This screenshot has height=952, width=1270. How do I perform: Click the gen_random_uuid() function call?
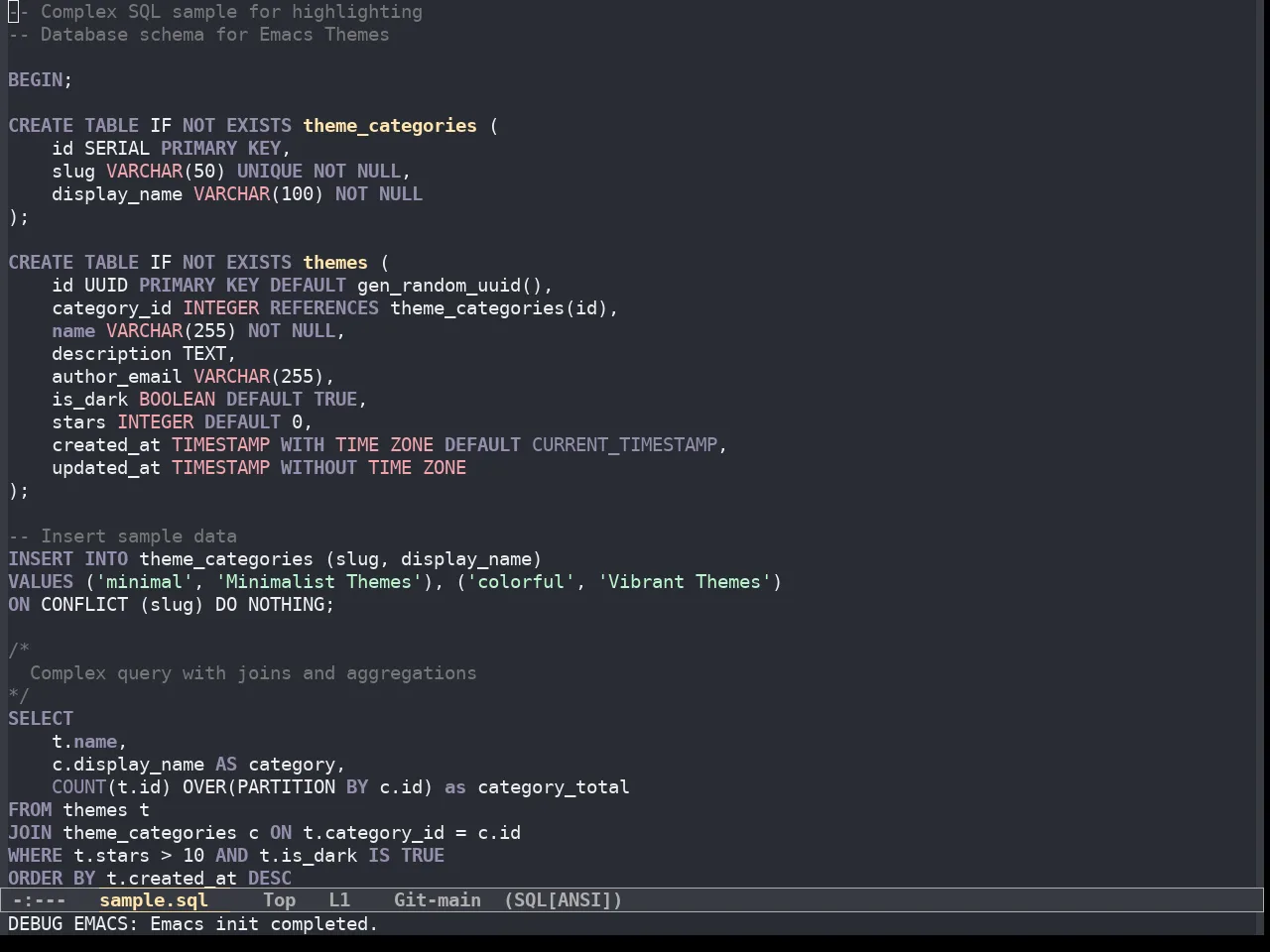450,286
